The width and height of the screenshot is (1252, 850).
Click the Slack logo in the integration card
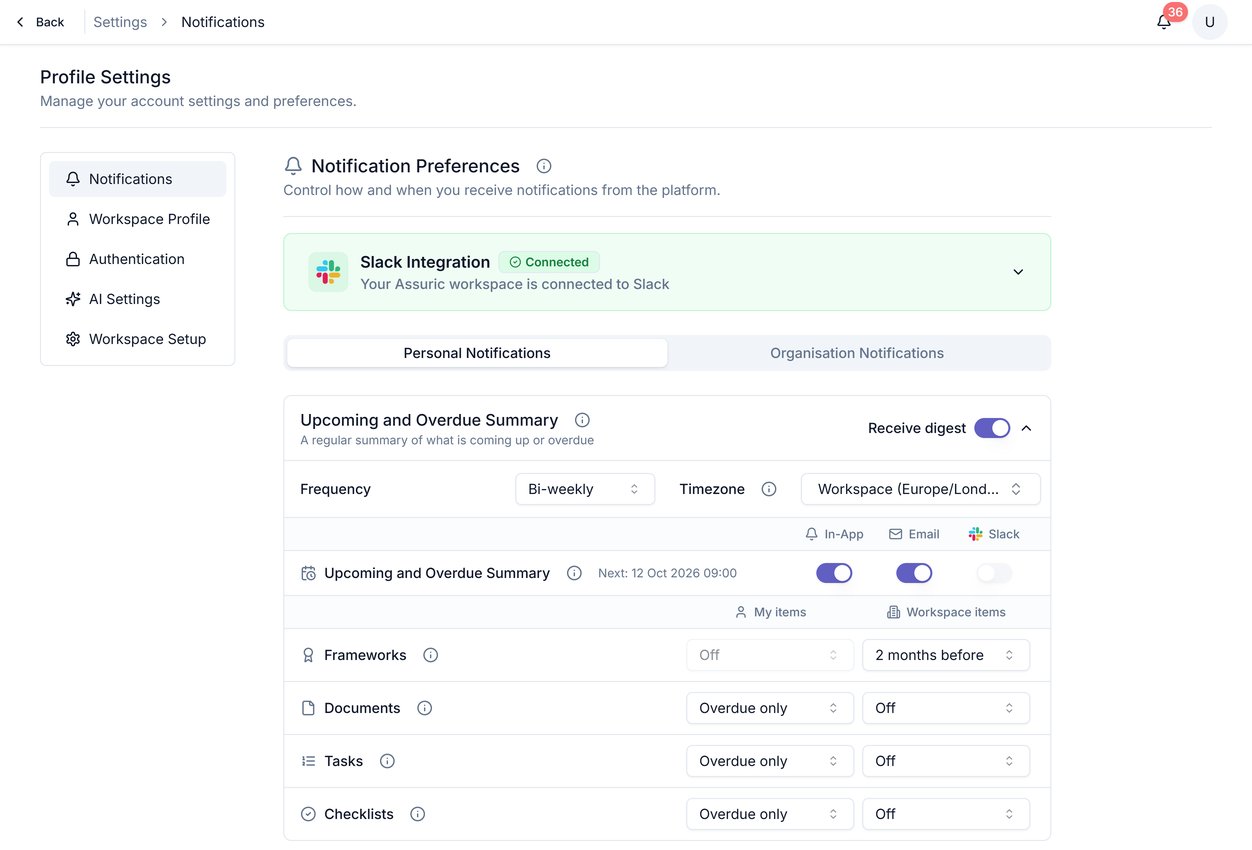328,272
